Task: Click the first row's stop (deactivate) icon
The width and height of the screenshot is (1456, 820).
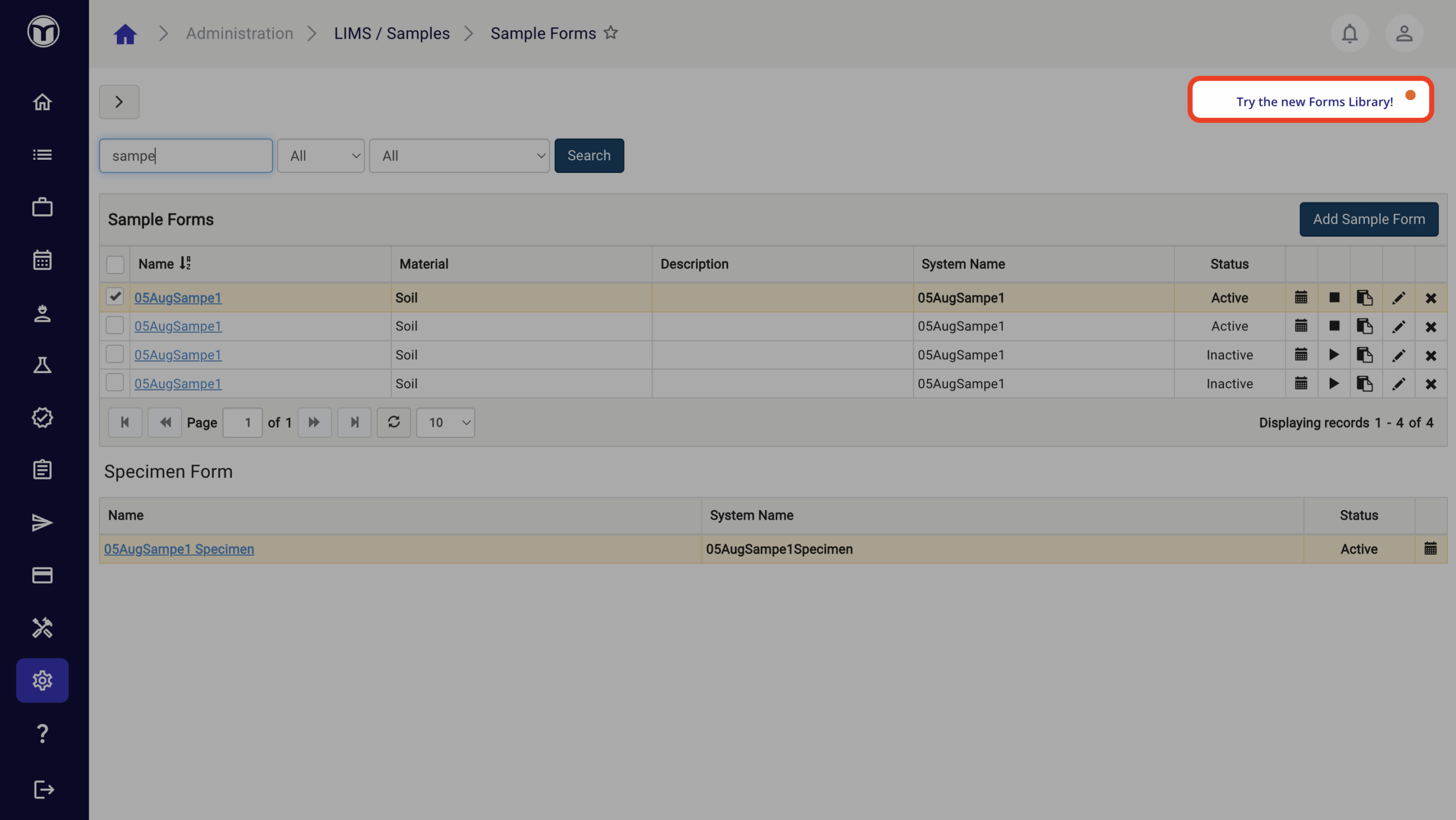Action: 1334,297
